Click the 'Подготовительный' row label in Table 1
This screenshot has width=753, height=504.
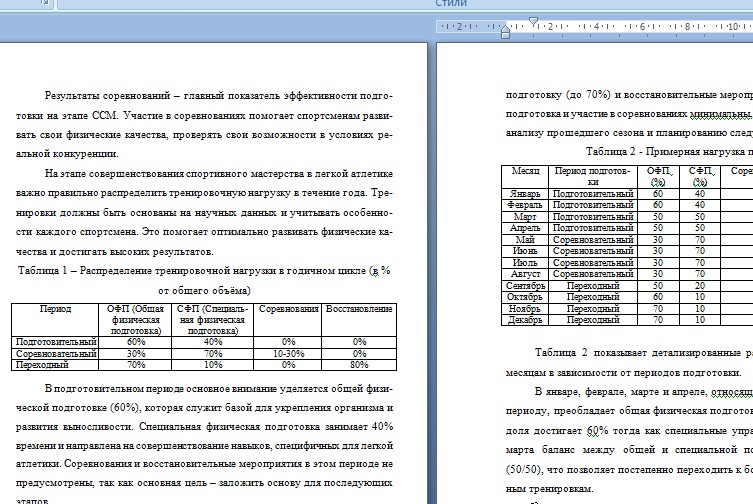pyautogui.click(x=56, y=342)
